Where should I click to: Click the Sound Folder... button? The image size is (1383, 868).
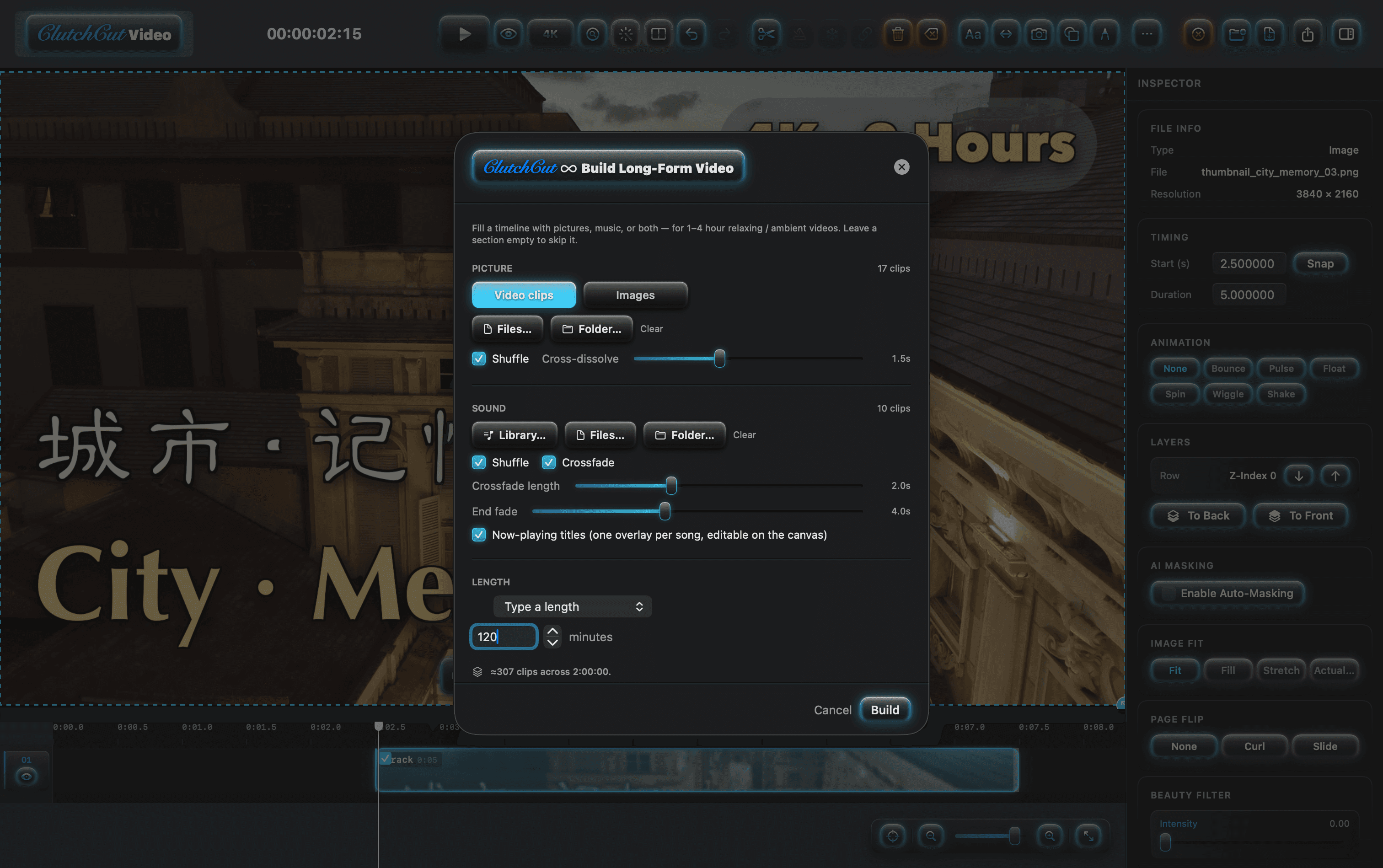click(684, 435)
